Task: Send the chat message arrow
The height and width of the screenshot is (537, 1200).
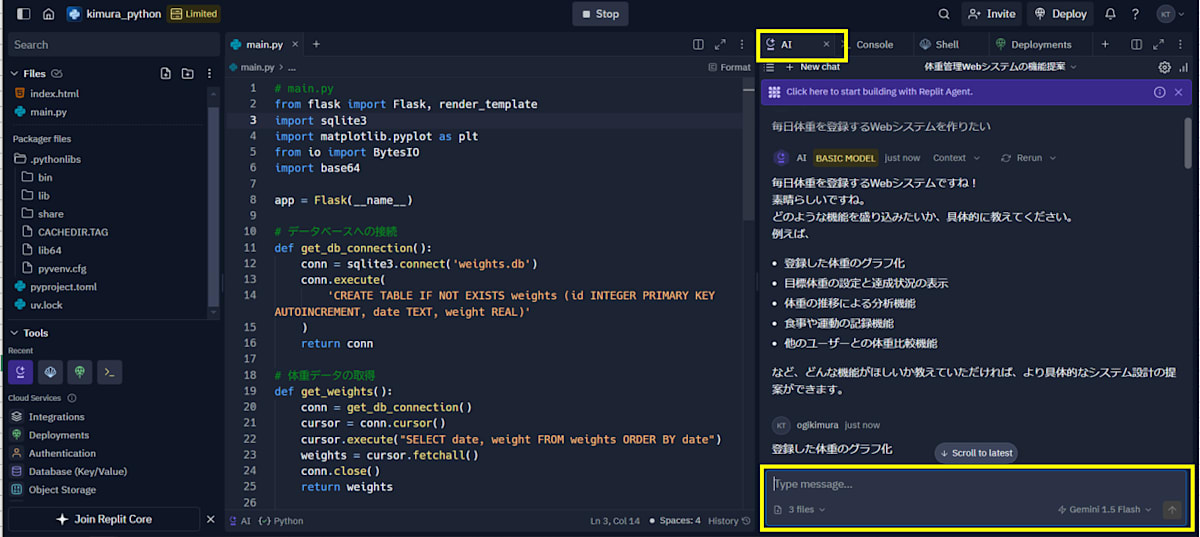Action: (1172, 509)
